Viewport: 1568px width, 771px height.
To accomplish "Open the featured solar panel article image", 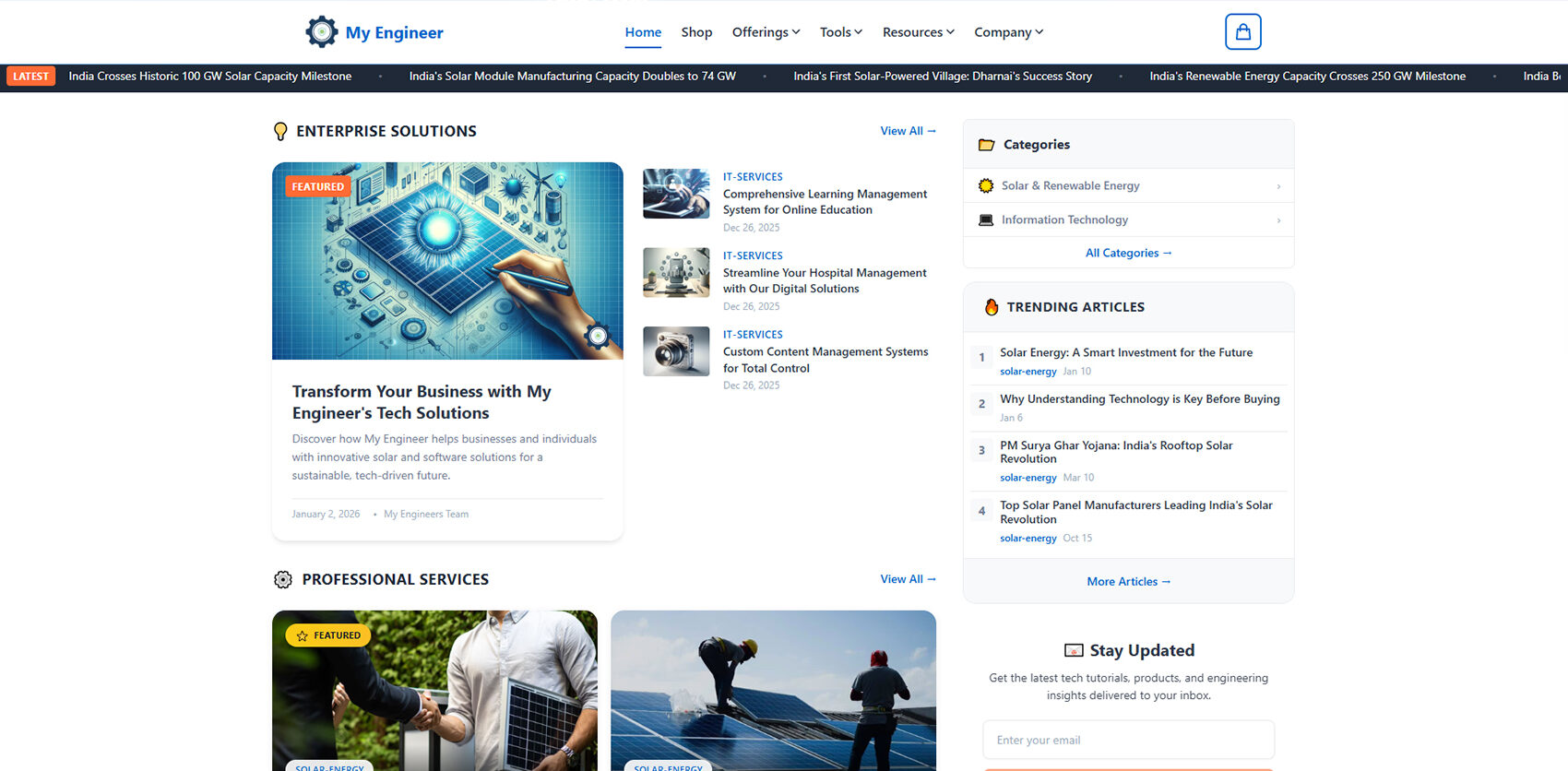I will (x=447, y=261).
